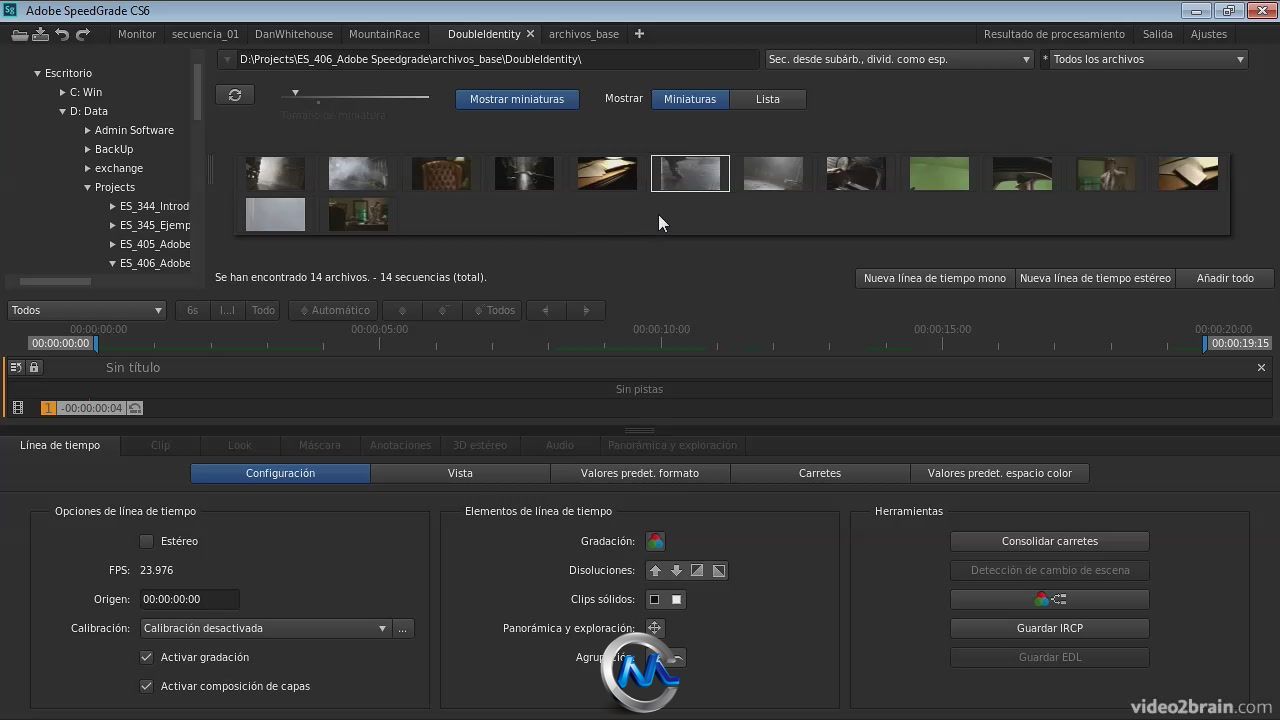Click the color circles tool button in Herramientas

coord(1049,599)
